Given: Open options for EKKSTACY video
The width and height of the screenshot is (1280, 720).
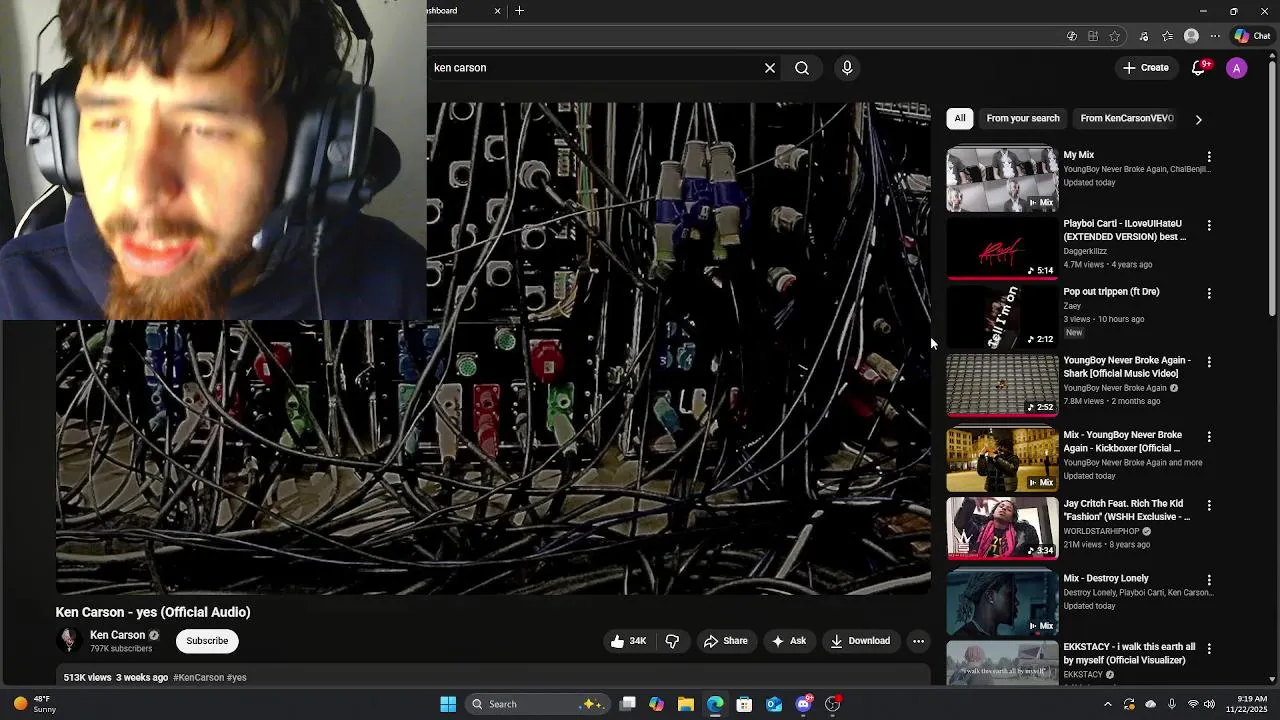Looking at the screenshot, I should pos(1209,649).
